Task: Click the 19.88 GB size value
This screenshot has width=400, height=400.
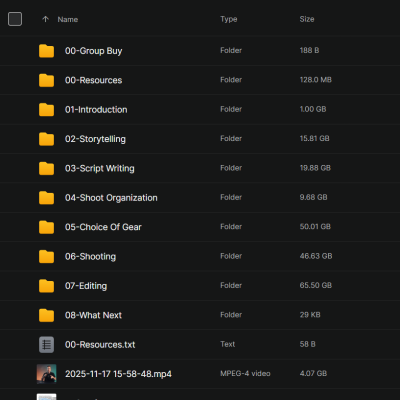Action: [315, 168]
